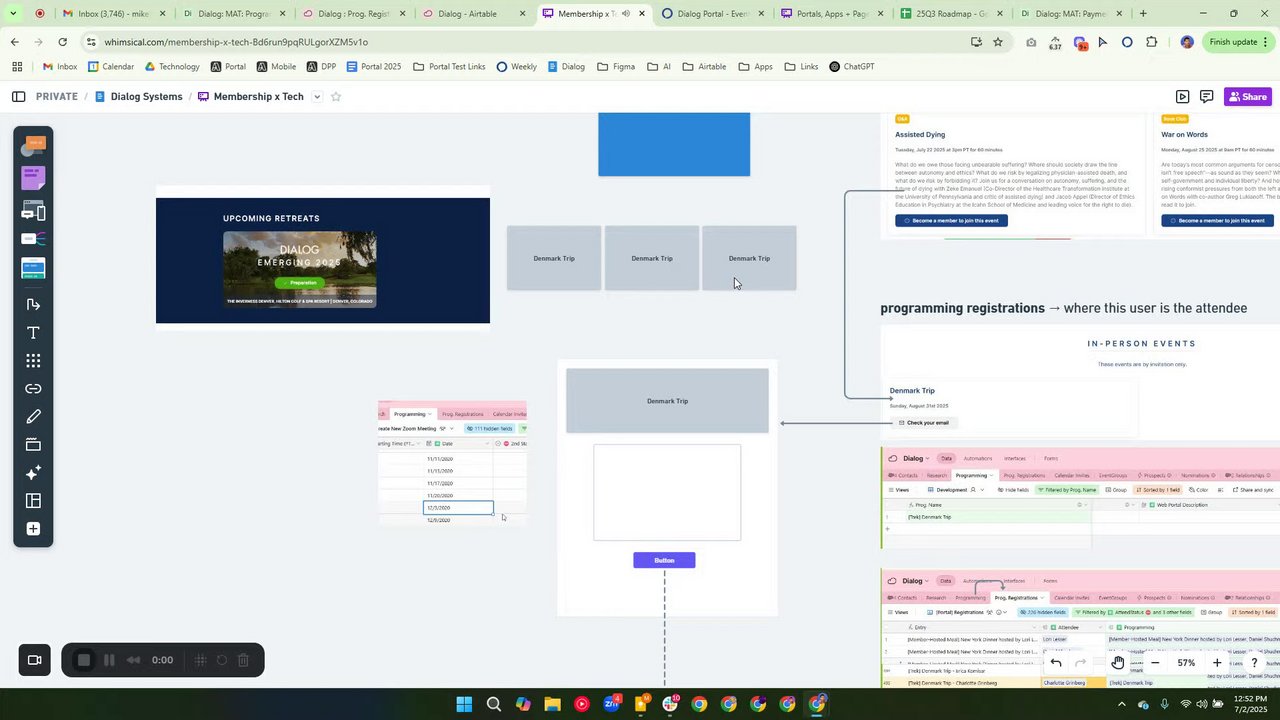
Task: Click the rewind button in recorder bar
Action: tap(134, 660)
